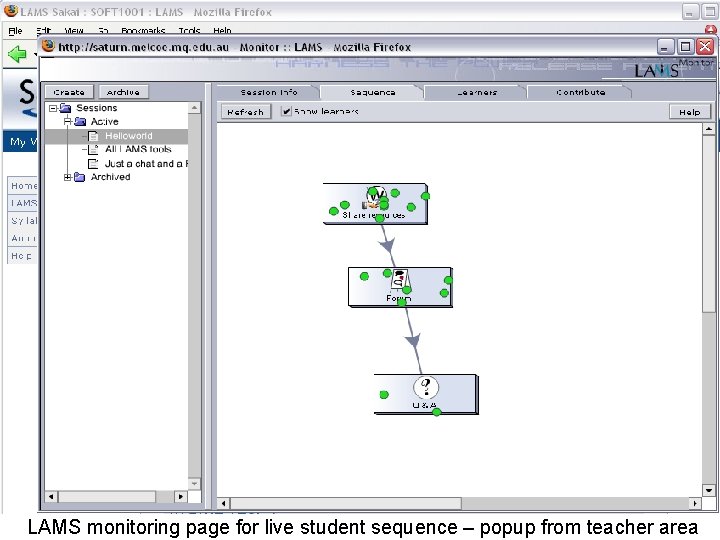Click the Share resources activity icon
Viewport: 720px width, 540px height.
click(x=376, y=198)
